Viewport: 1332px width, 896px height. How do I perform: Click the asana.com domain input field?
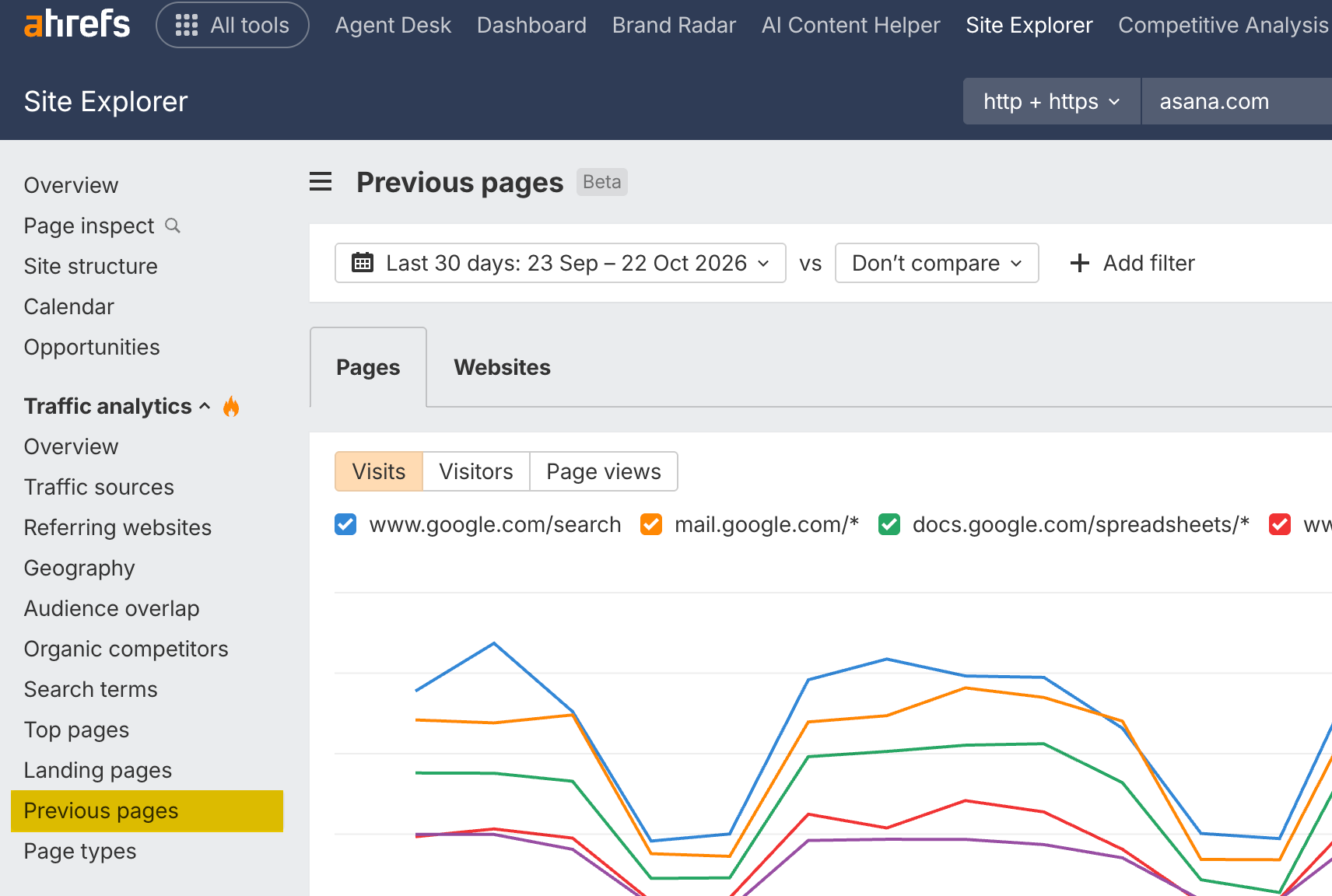point(1236,101)
